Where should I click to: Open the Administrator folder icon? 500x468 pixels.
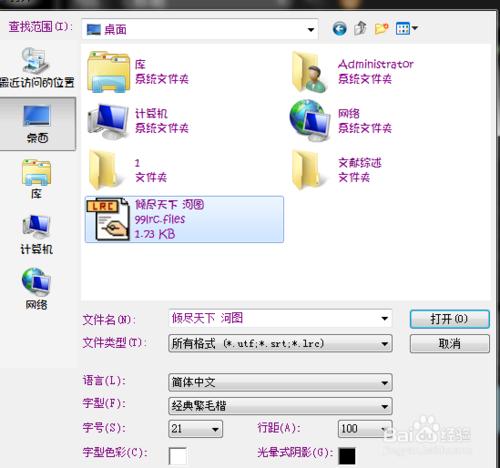coord(310,72)
